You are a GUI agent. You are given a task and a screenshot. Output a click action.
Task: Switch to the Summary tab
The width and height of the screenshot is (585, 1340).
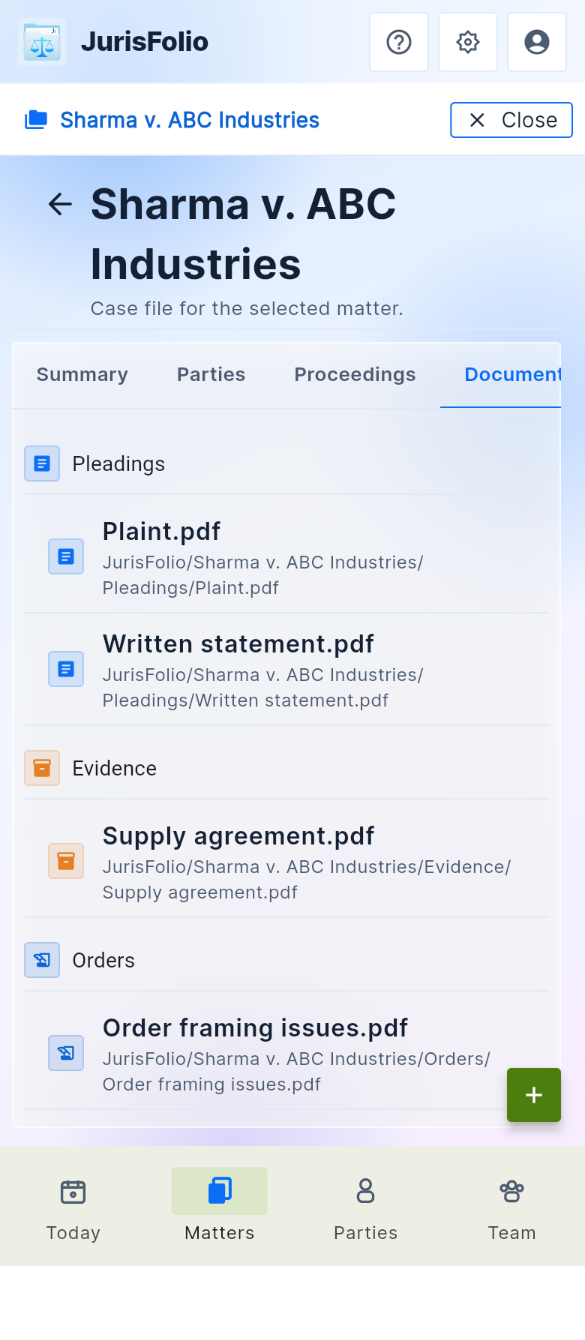click(x=82, y=375)
